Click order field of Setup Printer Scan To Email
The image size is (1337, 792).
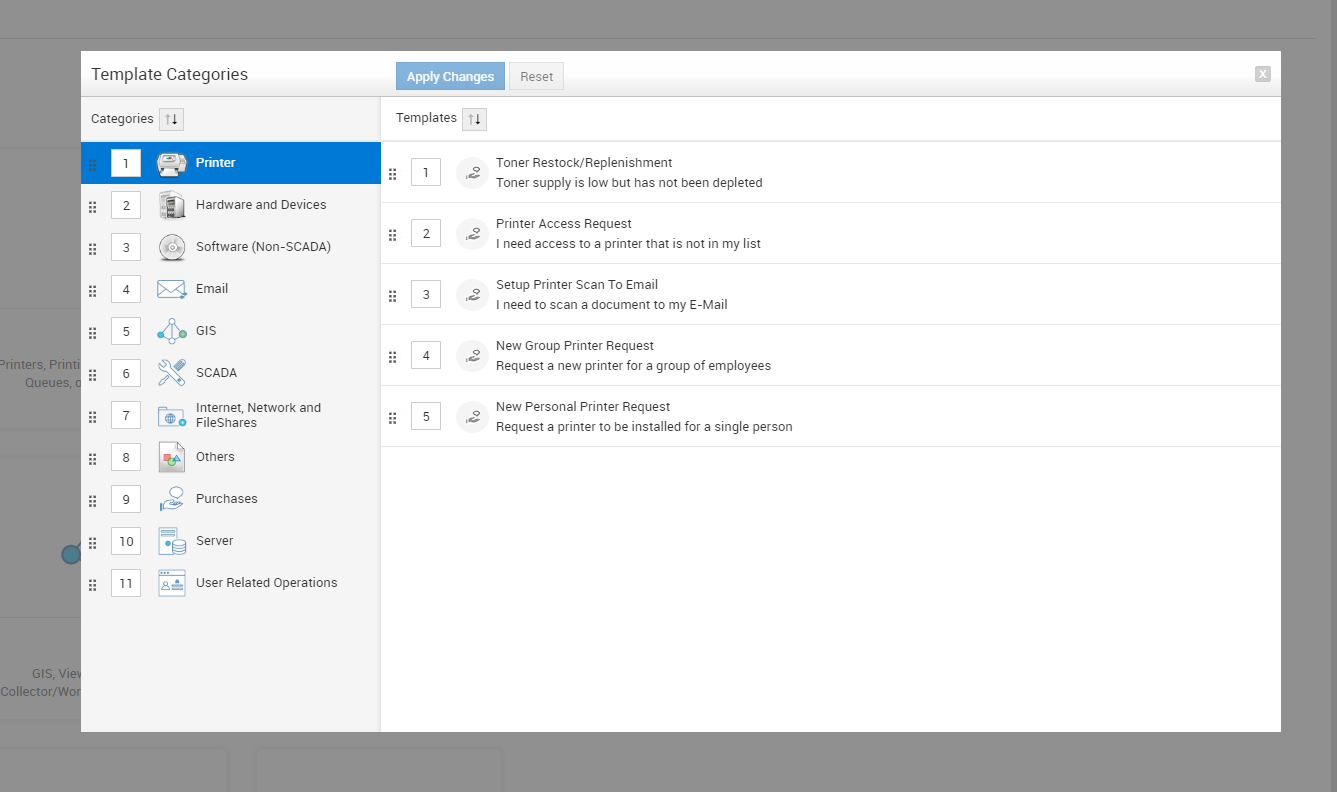(426, 295)
